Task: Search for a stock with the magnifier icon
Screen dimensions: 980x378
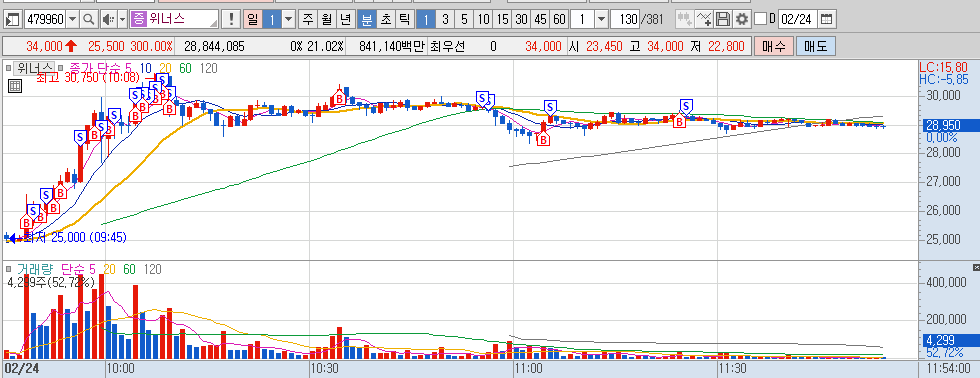Action: click(x=89, y=19)
